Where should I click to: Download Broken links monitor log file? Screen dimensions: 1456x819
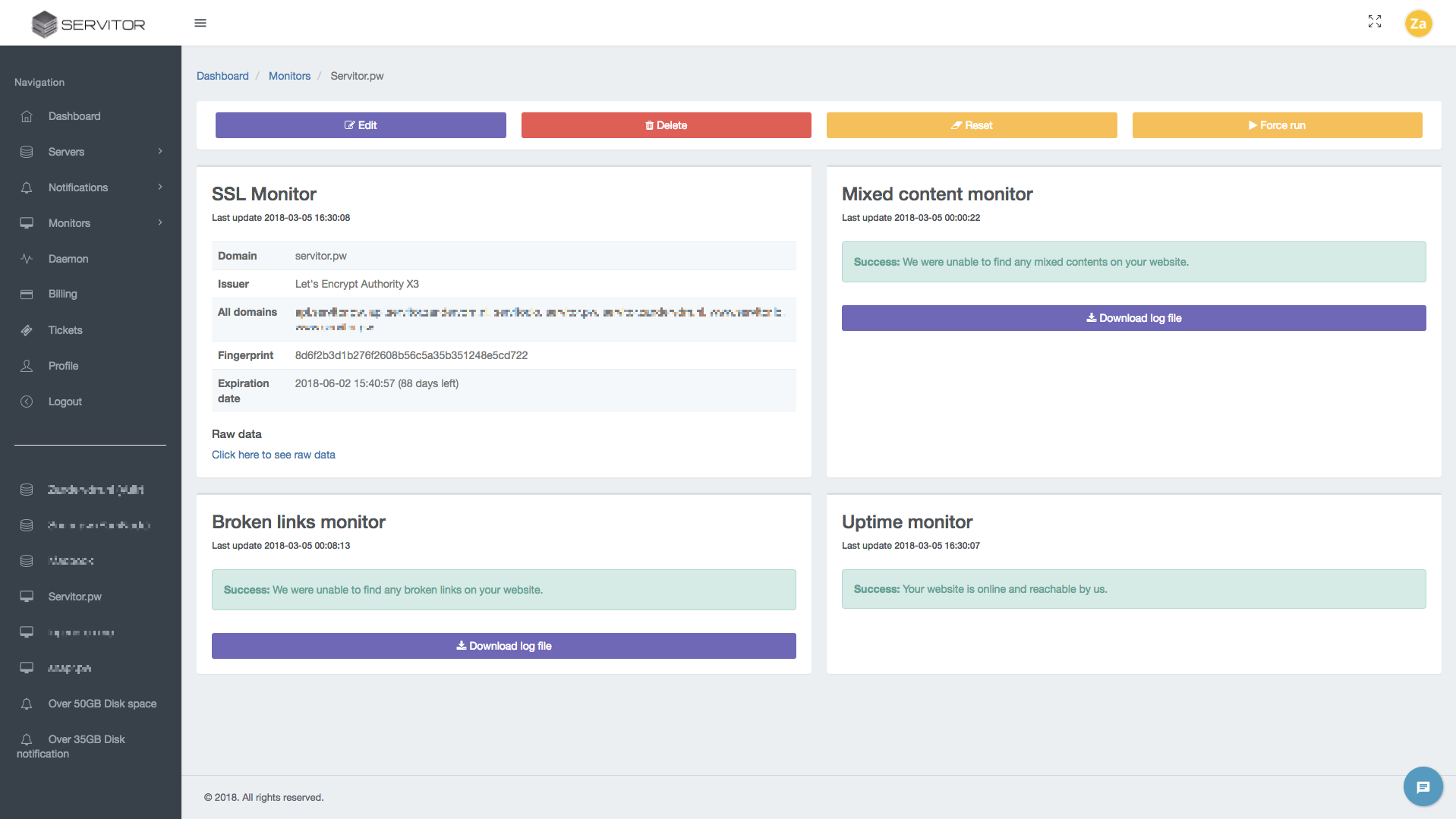click(503, 646)
